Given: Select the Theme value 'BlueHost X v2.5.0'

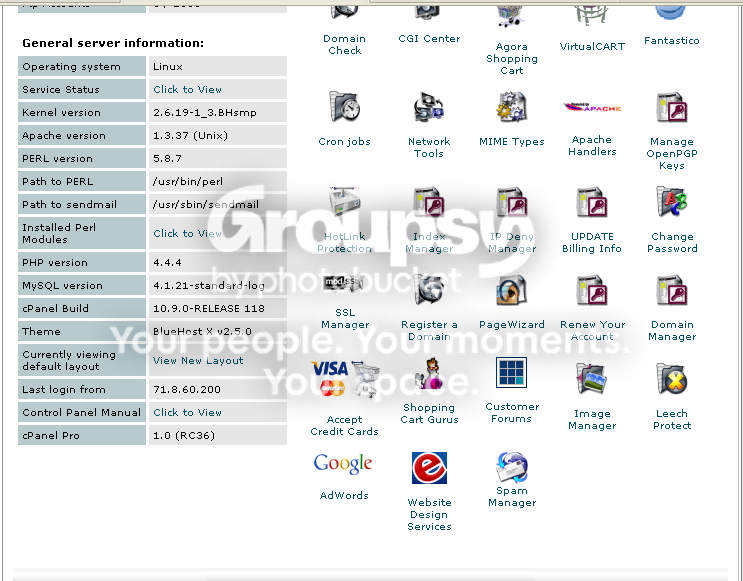Looking at the screenshot, I should [202, 332].
